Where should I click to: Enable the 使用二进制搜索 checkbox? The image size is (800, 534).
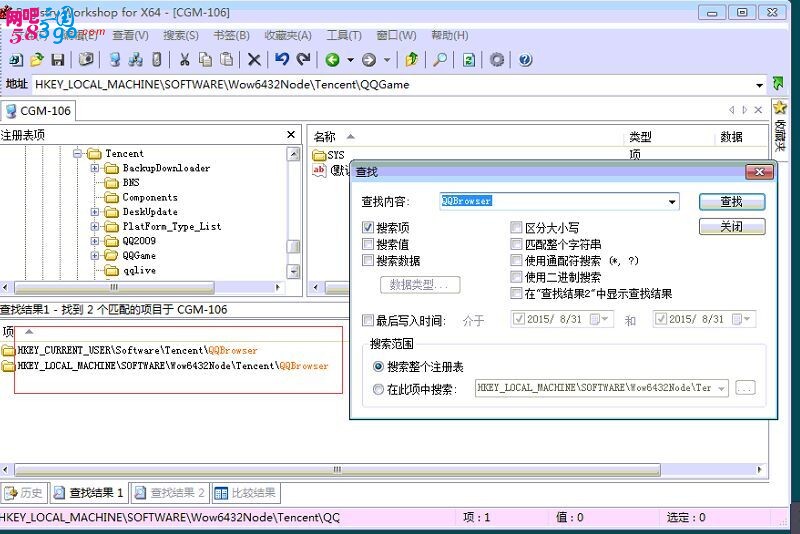coord(516,277)
